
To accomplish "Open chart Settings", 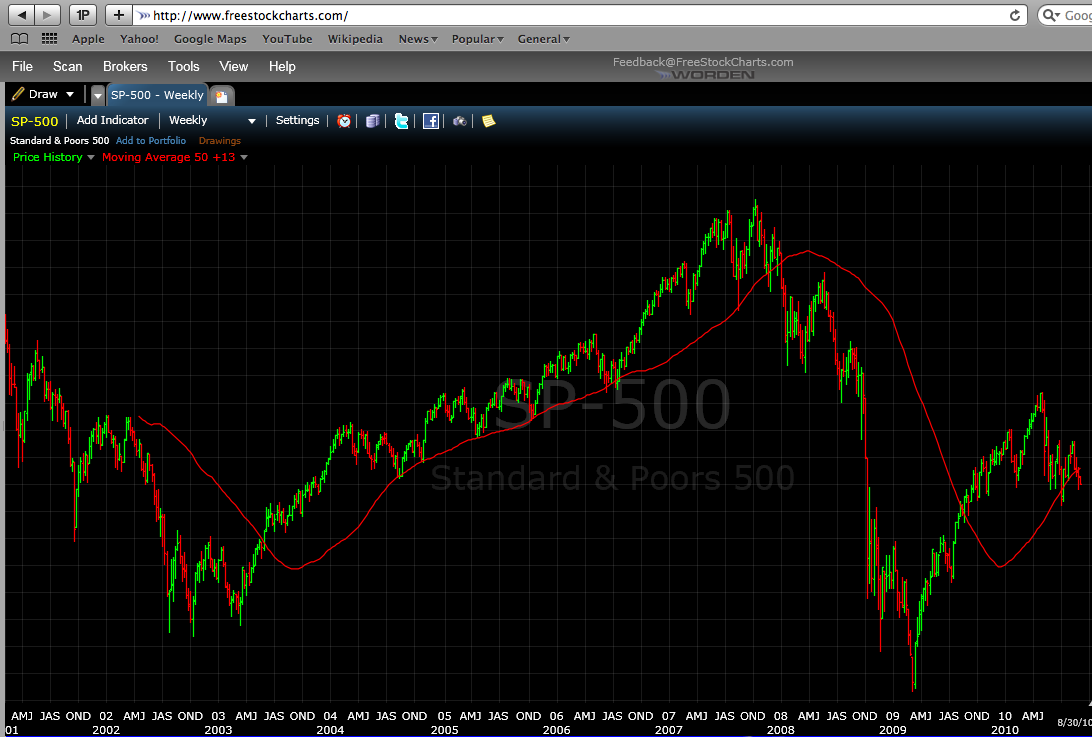I will click(x=297, y=121).
